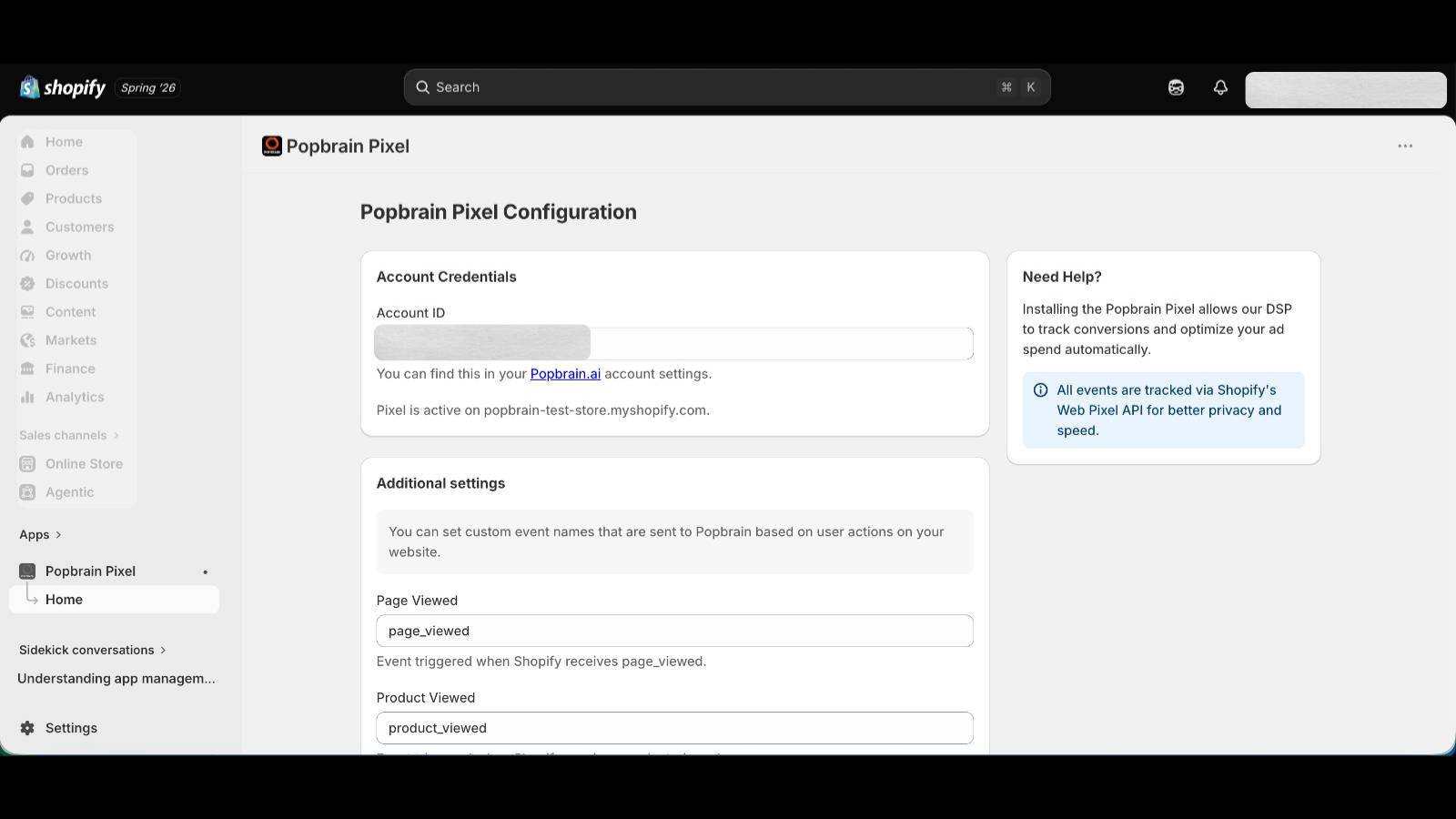The image size is (1456, 819).
Task: Open the Sidekick assistant icon in the top bar
Action: tap(1176, 87)
